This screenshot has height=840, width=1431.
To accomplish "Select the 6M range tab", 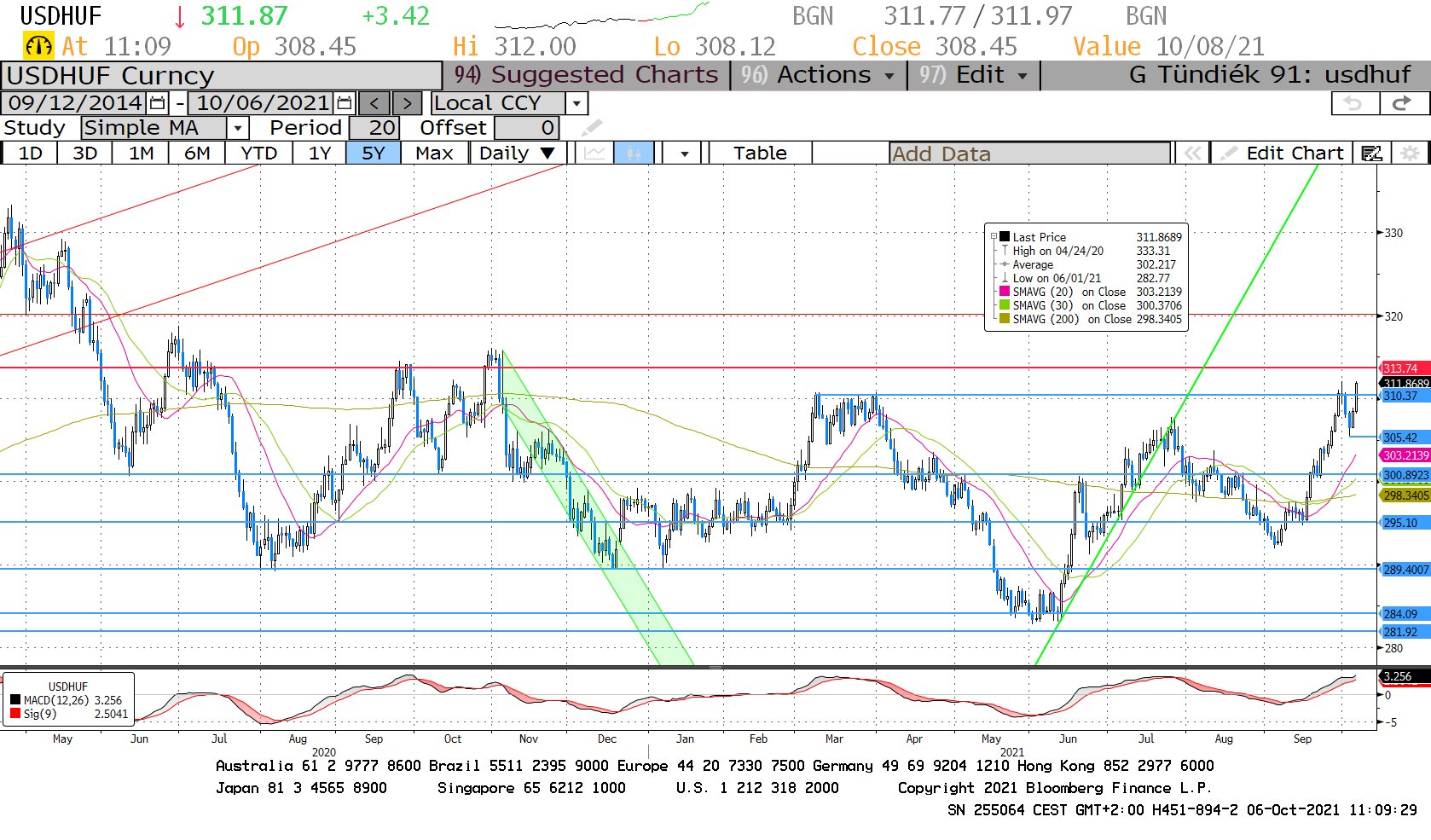I will 197,154.
